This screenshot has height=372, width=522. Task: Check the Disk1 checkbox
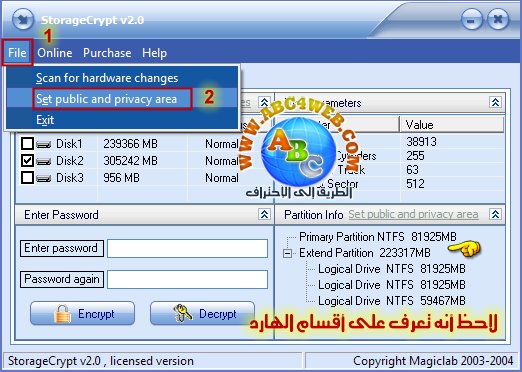(27, 144)
